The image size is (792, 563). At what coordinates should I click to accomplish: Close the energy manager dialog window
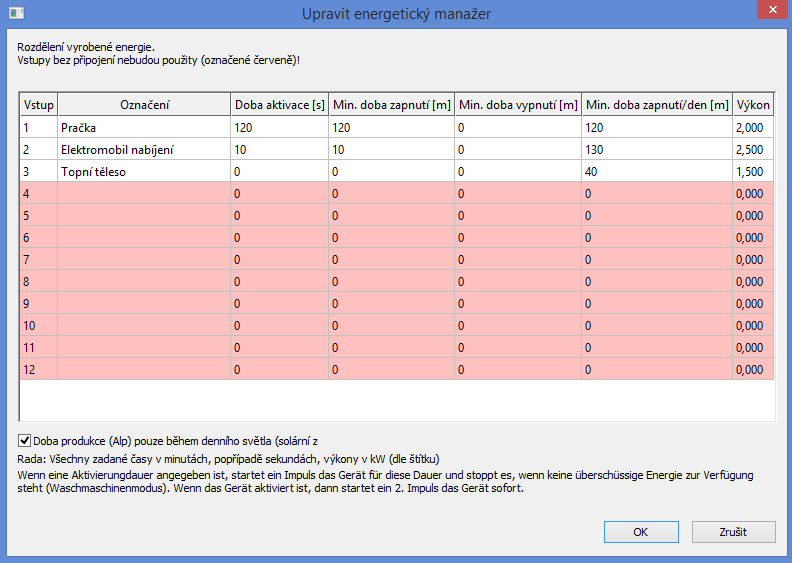(x=768, y=11)
